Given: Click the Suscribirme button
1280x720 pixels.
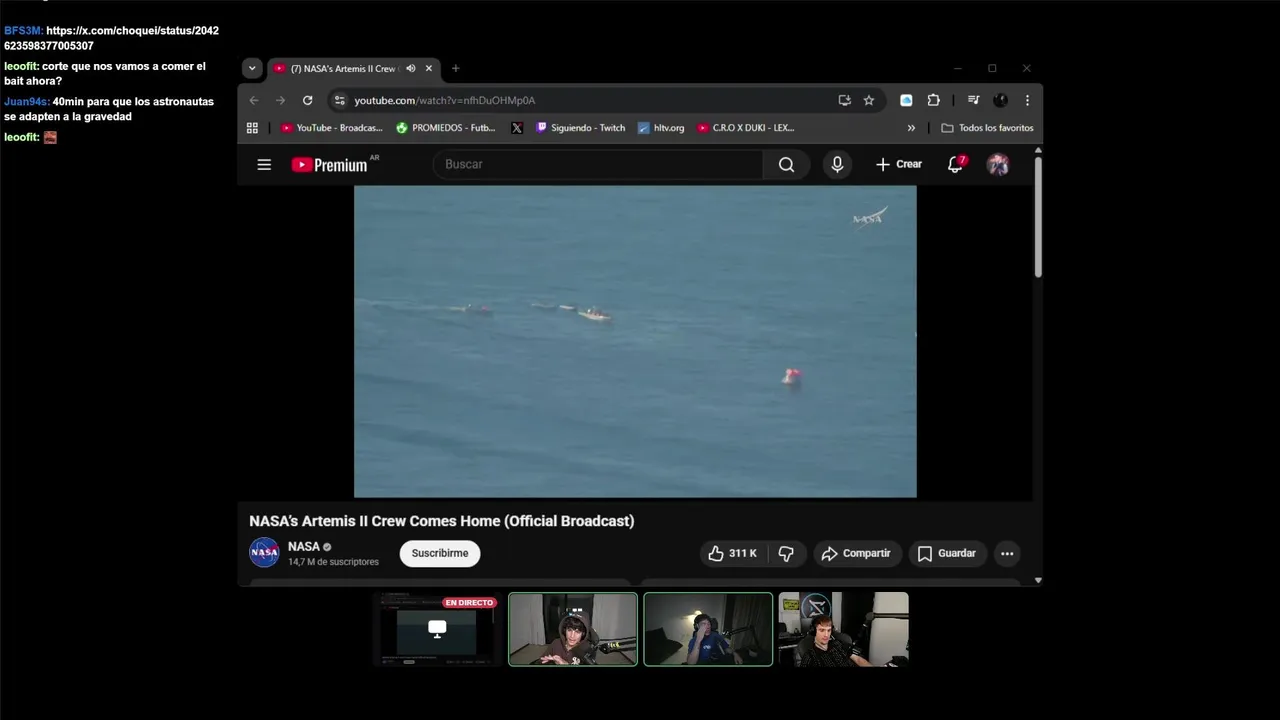Looking at the screenshot, I should coord(440,553).
